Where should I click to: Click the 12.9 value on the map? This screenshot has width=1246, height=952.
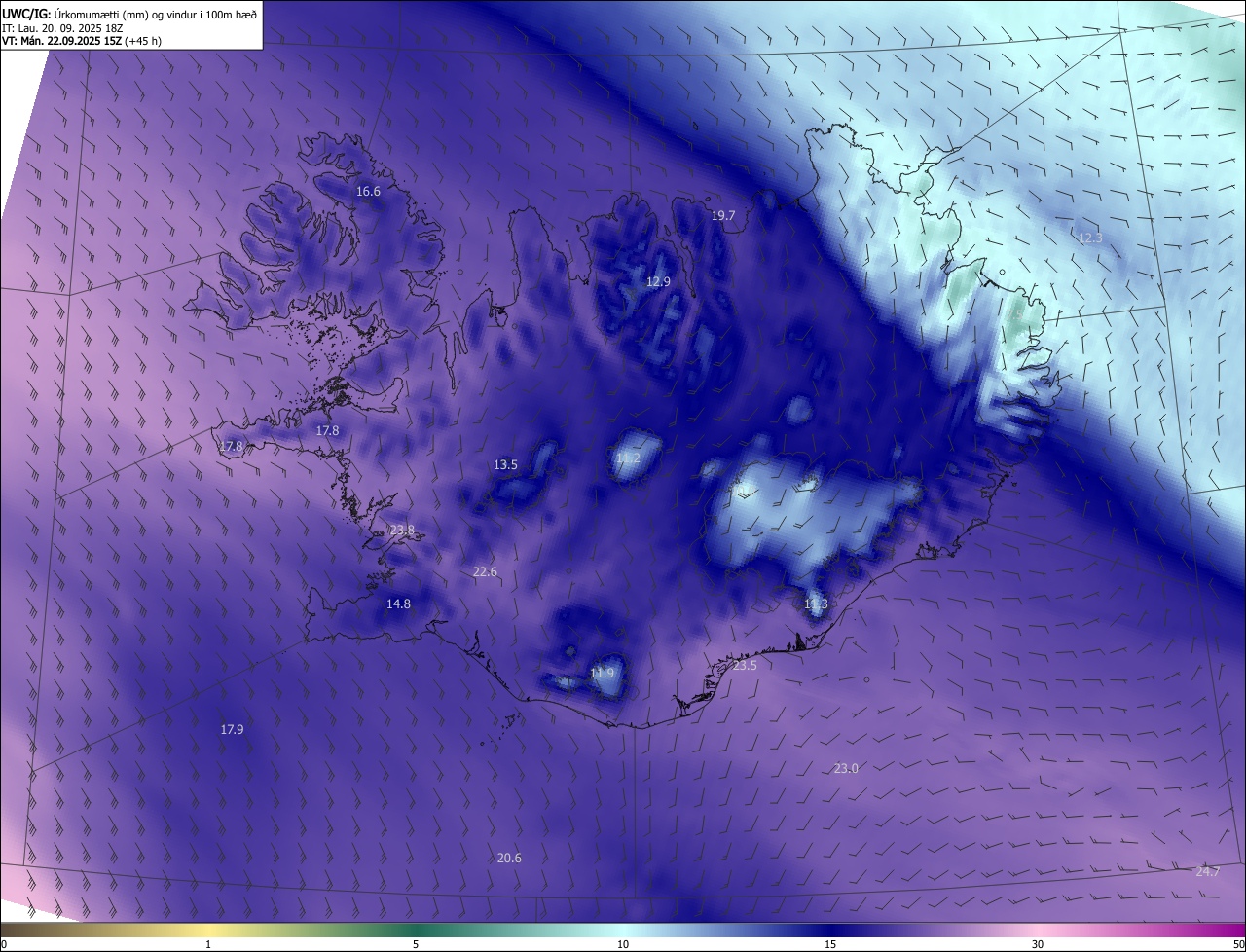coord(658,282)
